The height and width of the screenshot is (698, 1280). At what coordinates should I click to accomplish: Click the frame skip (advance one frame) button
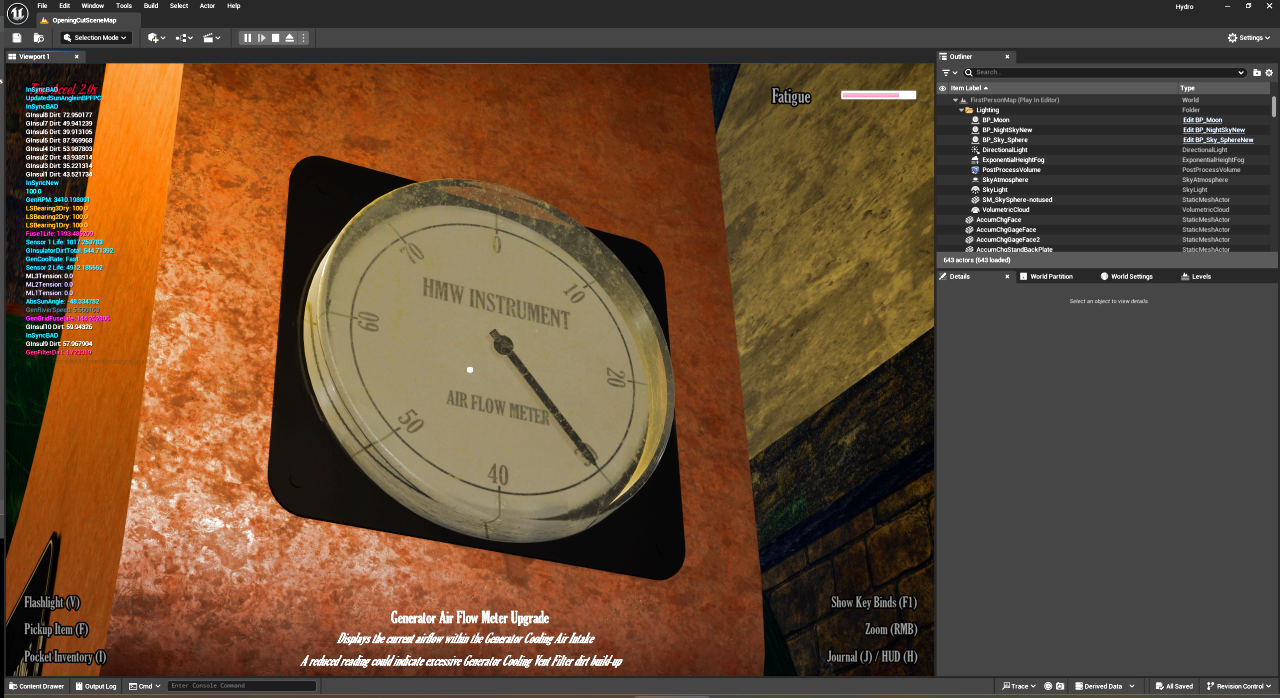point(262,38)
